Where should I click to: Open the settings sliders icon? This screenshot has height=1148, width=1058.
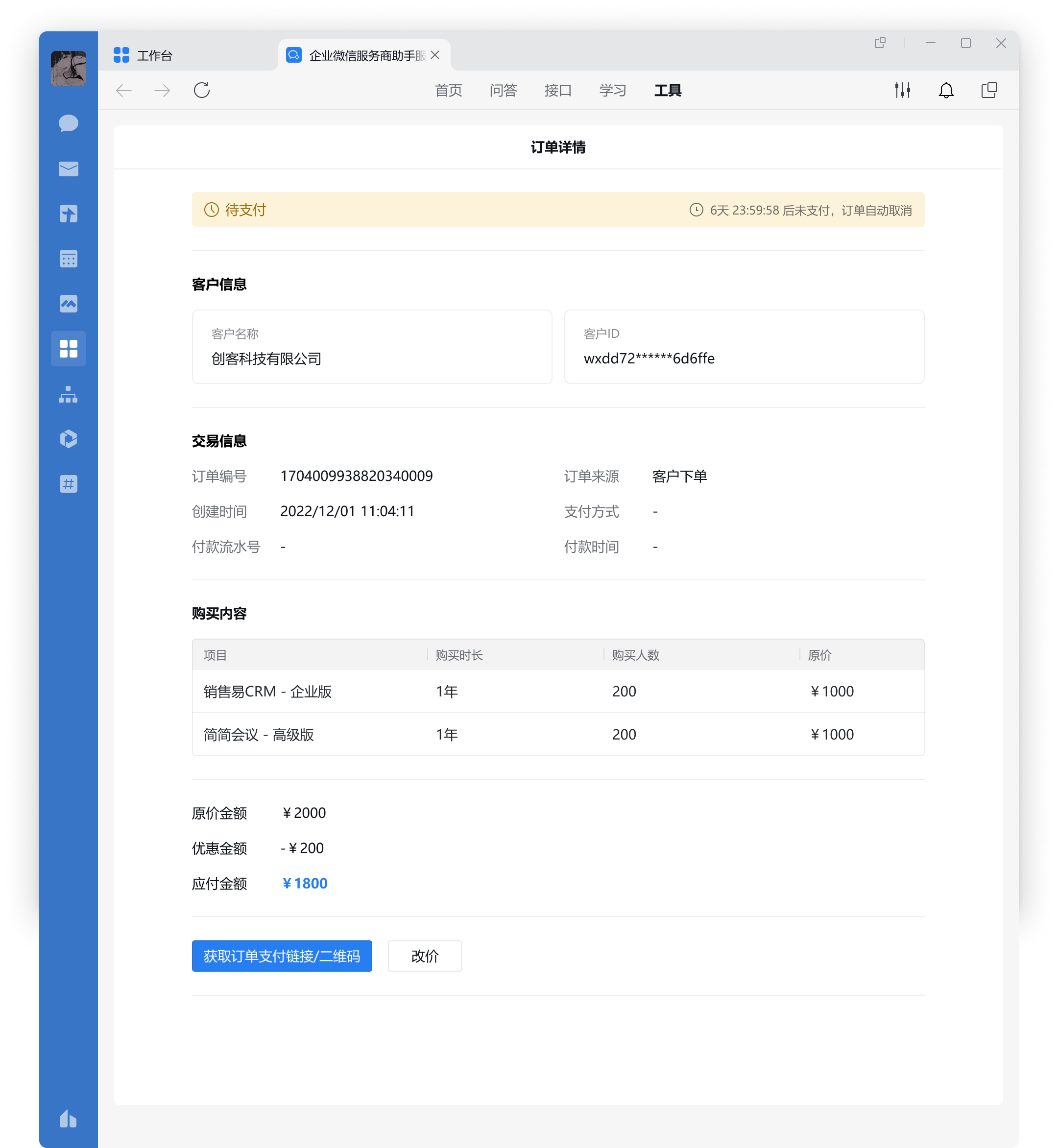(903, 90)
